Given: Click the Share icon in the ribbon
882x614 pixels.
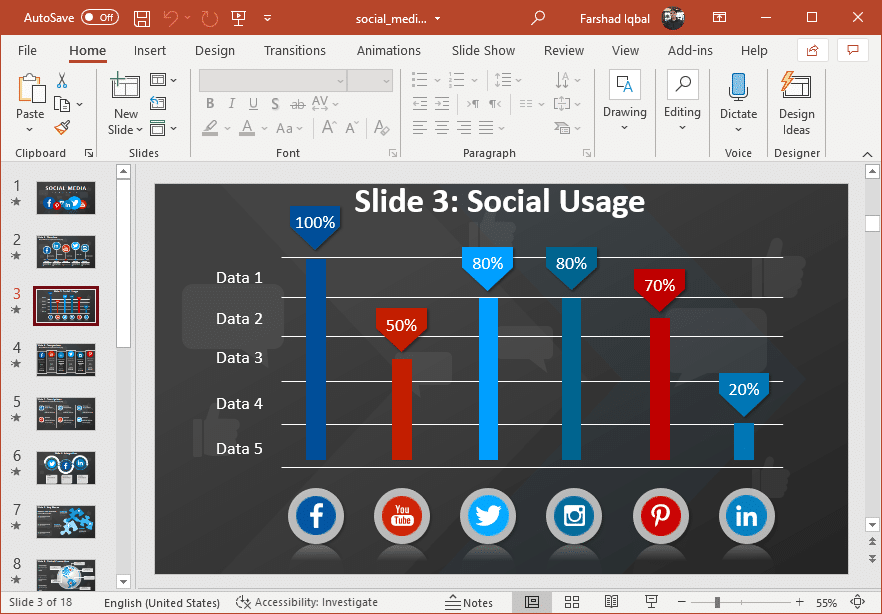Looking at the screenshot, I should 812,50.
